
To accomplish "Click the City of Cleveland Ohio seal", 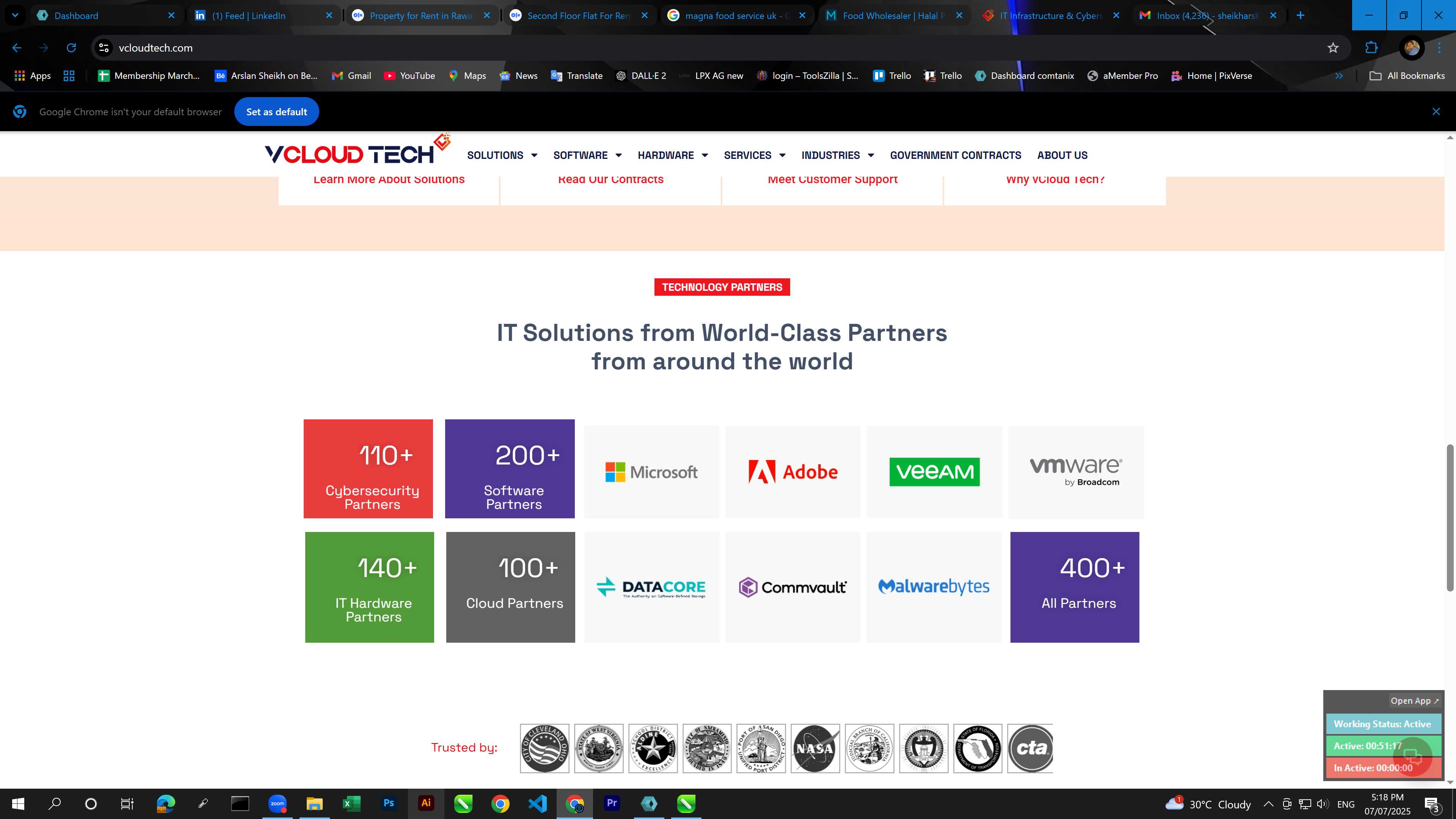I will (544, 748).
